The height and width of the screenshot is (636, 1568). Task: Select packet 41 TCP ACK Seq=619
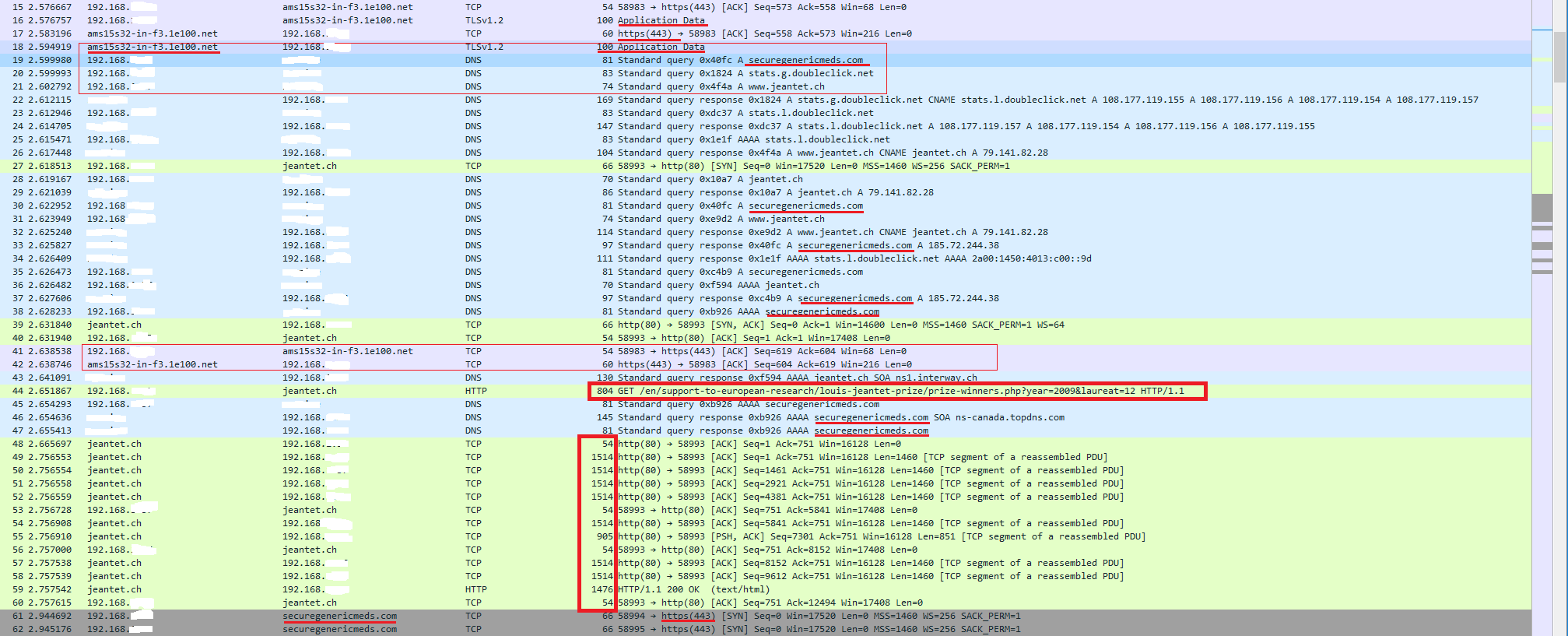[x=766, y=351]
